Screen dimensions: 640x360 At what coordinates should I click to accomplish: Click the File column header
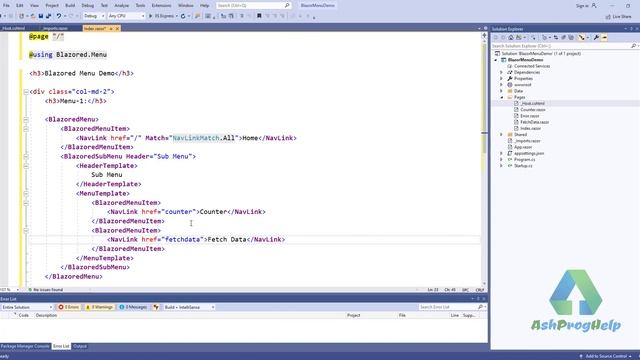(402, 316)
